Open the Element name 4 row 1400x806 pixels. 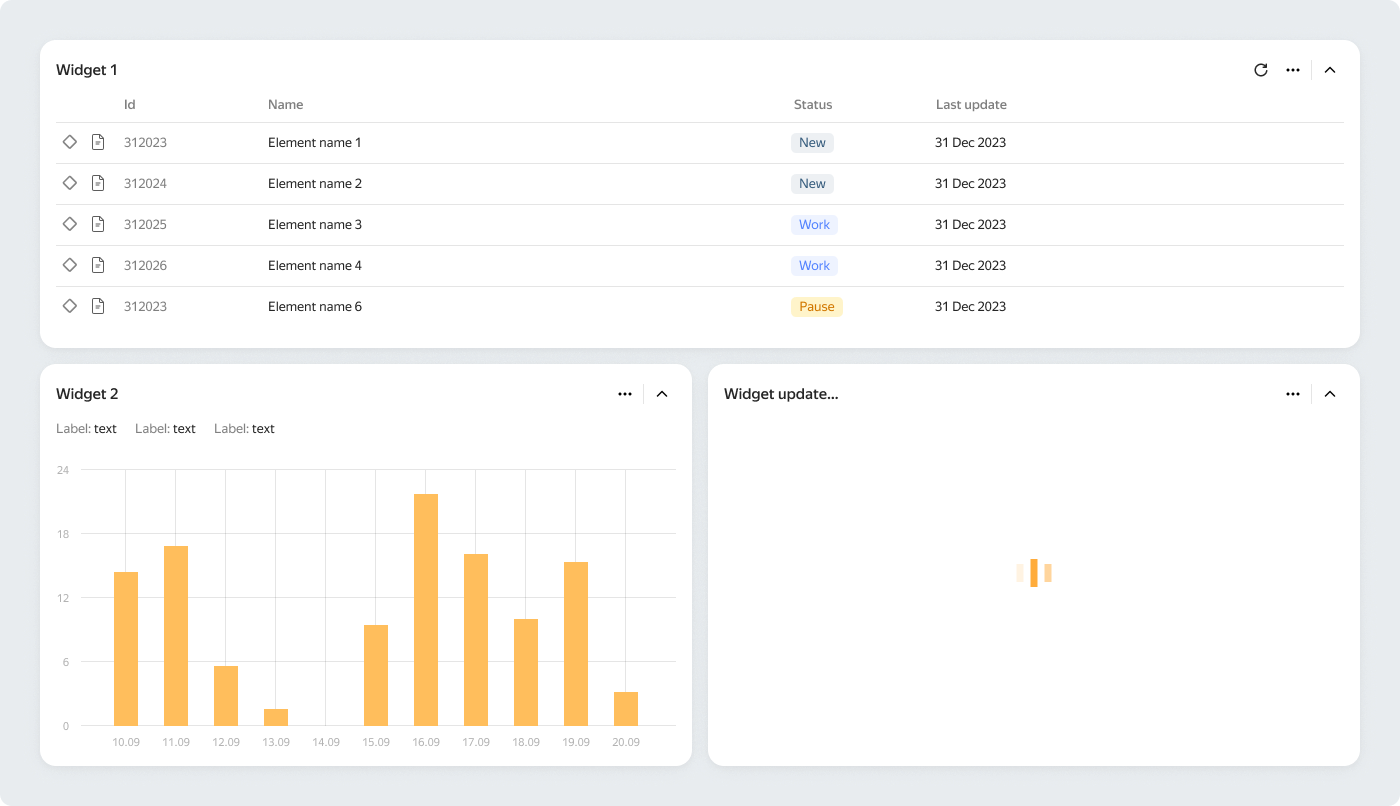[x=315, y=266]
